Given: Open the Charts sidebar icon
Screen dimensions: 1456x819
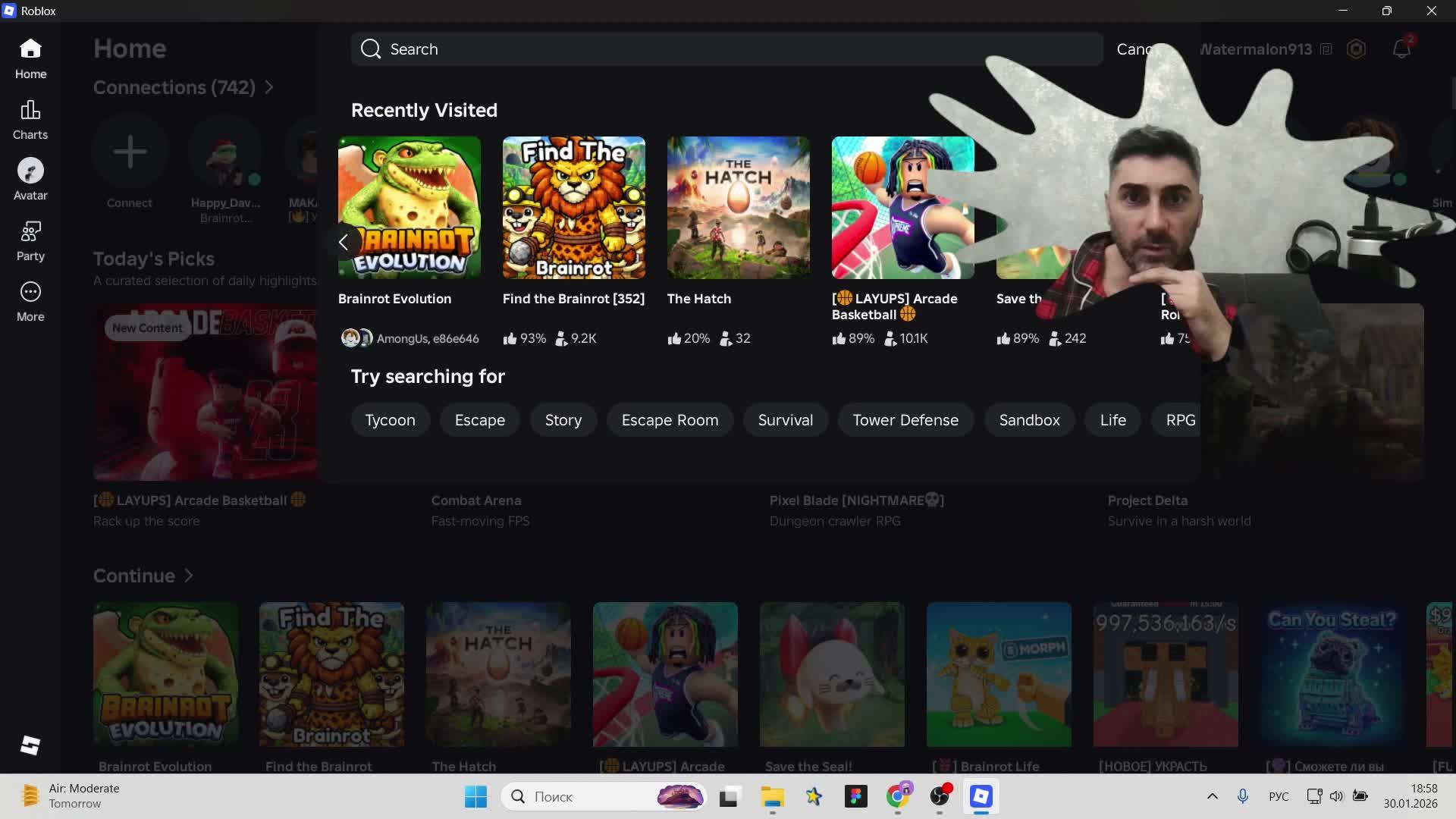Looking at the screenshot, I should tap(30, 111).
